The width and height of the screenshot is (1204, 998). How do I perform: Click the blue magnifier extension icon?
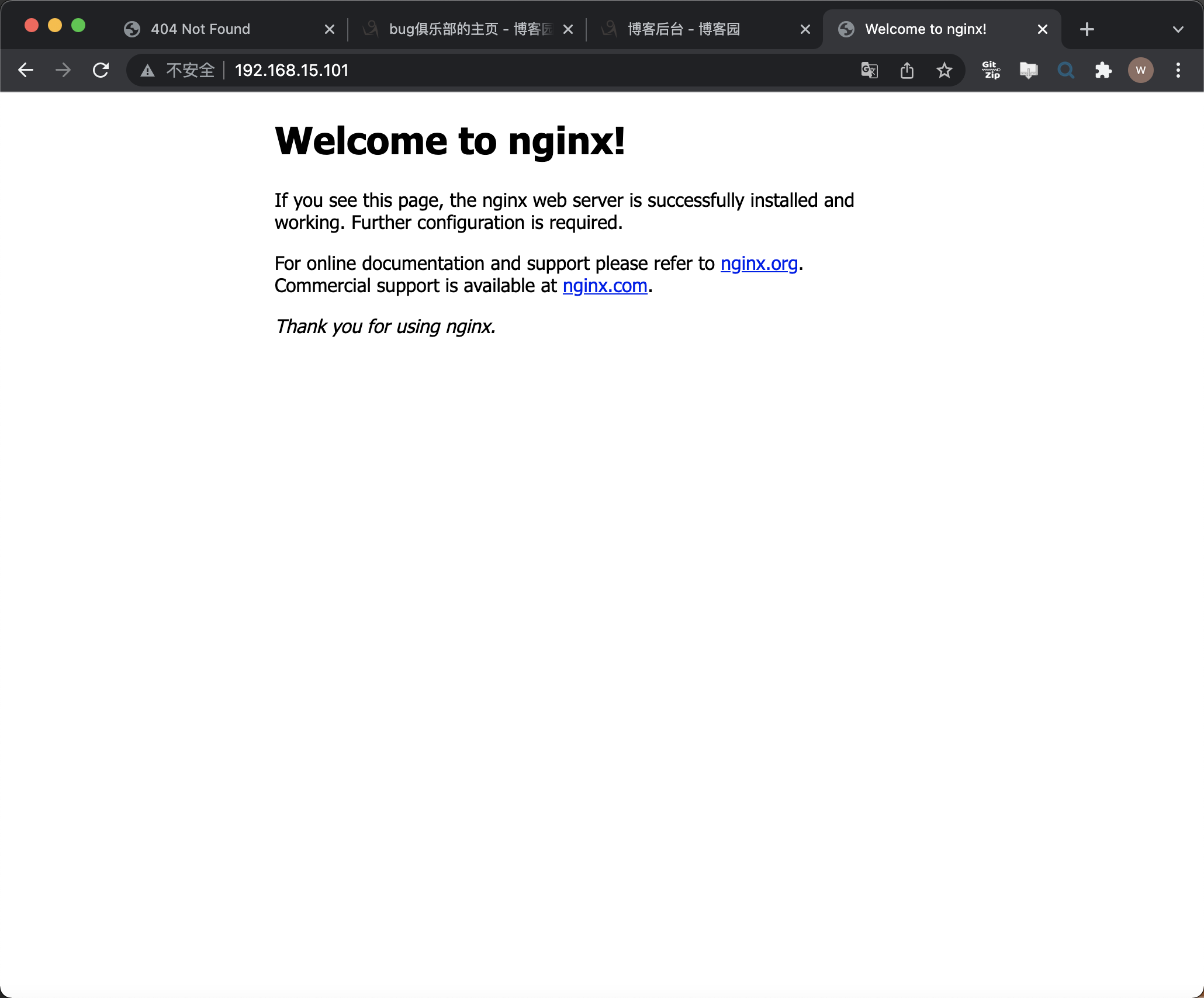[1065, 70]
